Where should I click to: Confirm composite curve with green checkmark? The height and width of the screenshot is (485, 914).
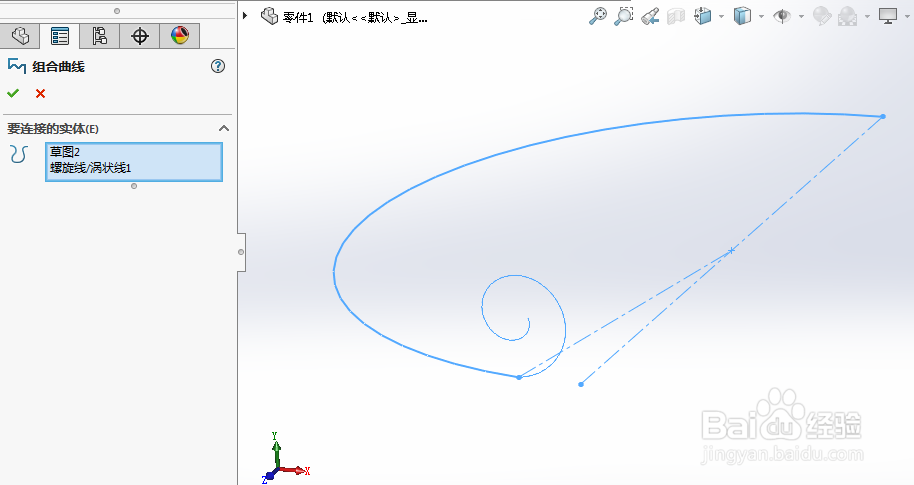point(13,93)
